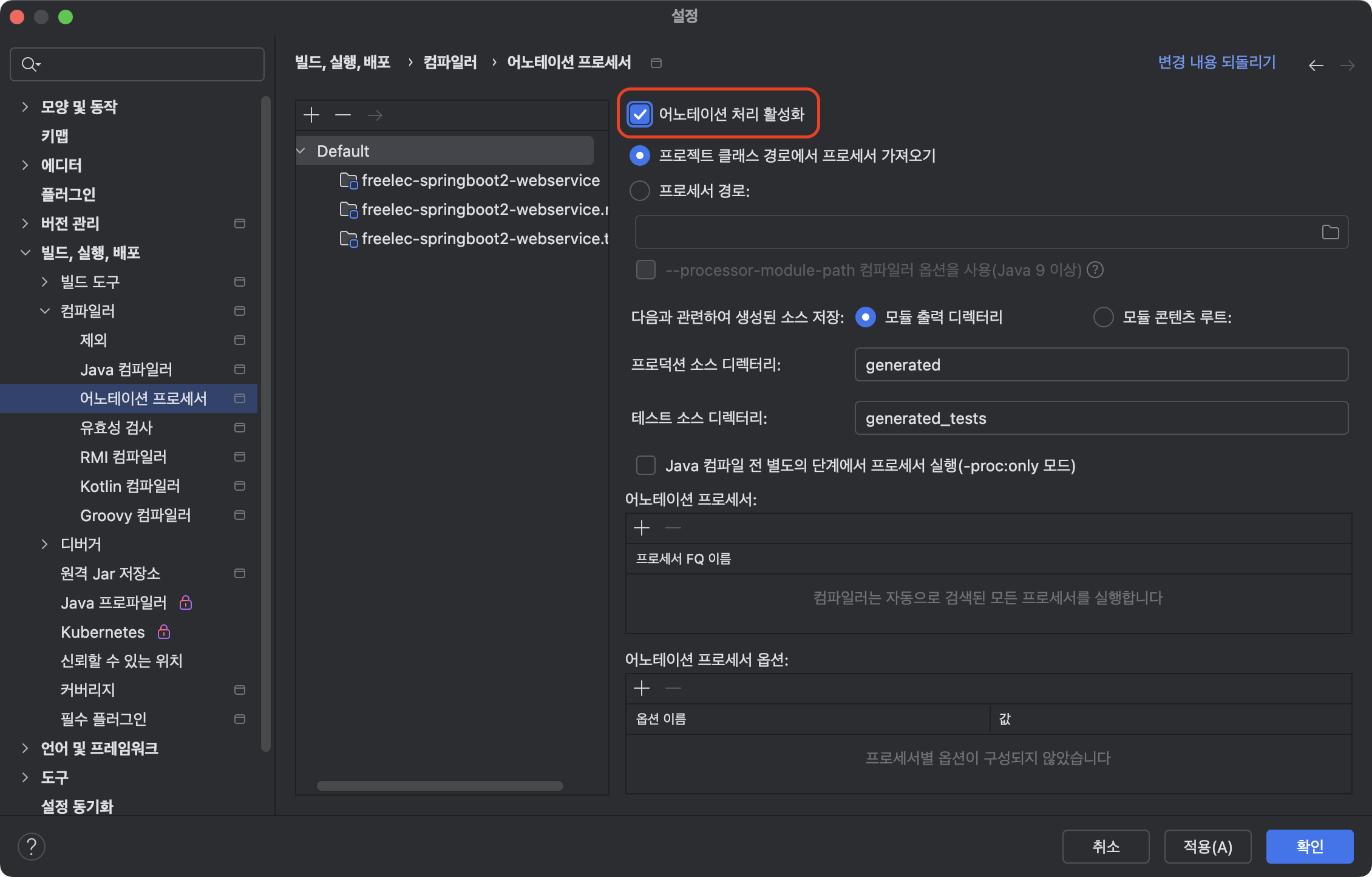1372x877 pixels.
Task: Collapse the Default profile tree node
Action: [301, 151]
